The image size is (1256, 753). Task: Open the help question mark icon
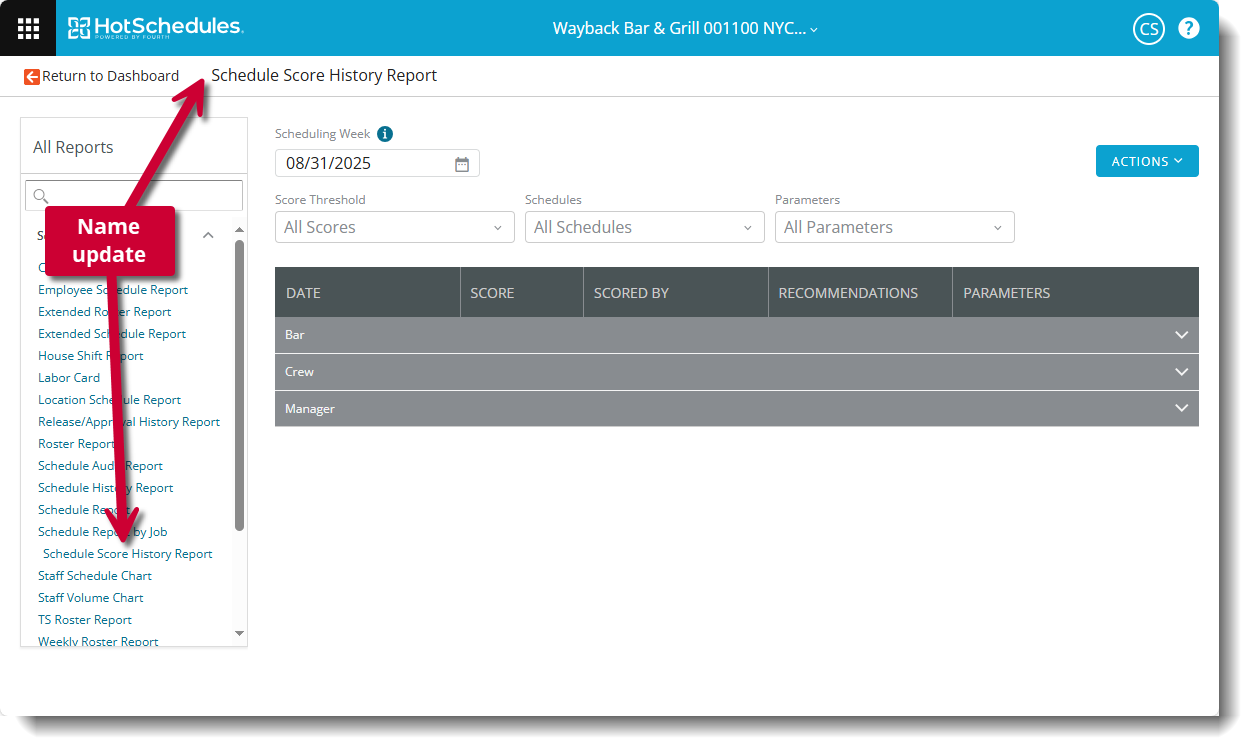(1188, 28)
